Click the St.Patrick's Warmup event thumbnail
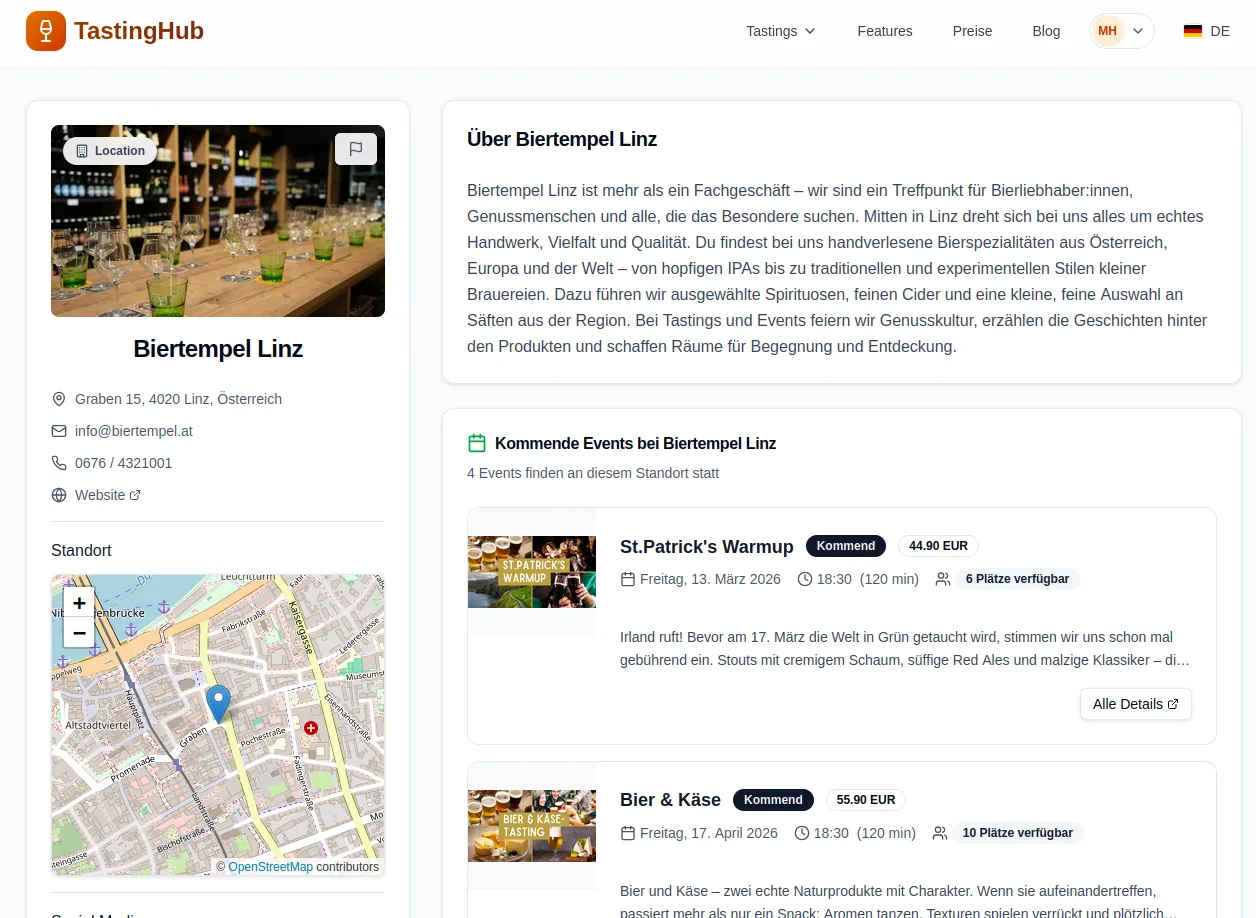The width and height of the screenshot is (1256, 918). (532, 572)
